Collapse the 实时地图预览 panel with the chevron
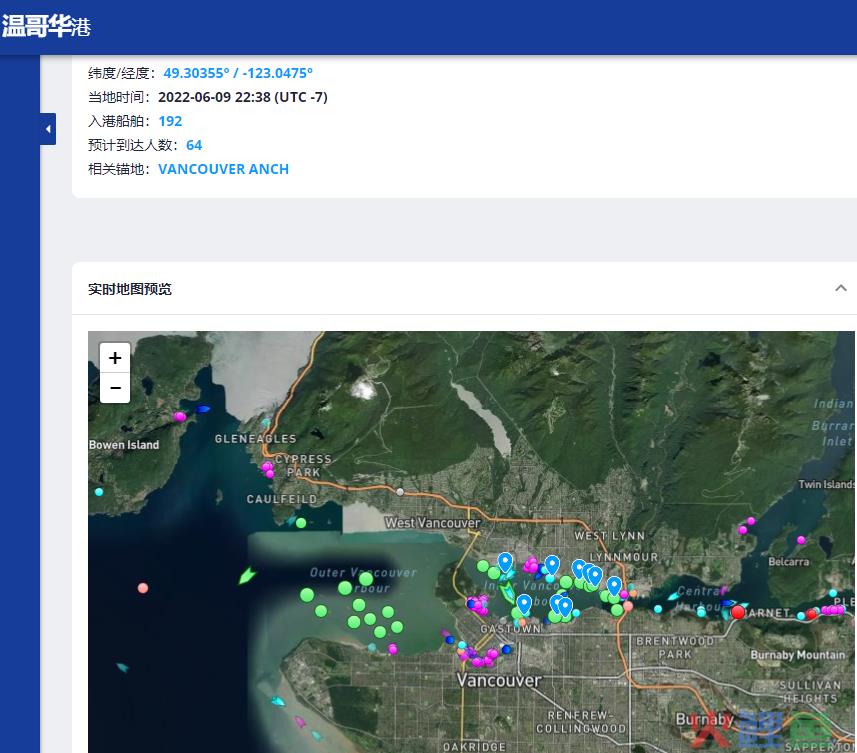Viewport: 857px width, 753px height. point(841,288)
